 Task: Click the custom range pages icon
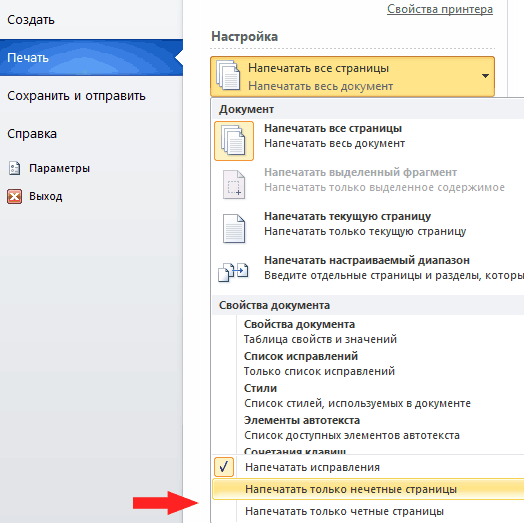(233, 272)
